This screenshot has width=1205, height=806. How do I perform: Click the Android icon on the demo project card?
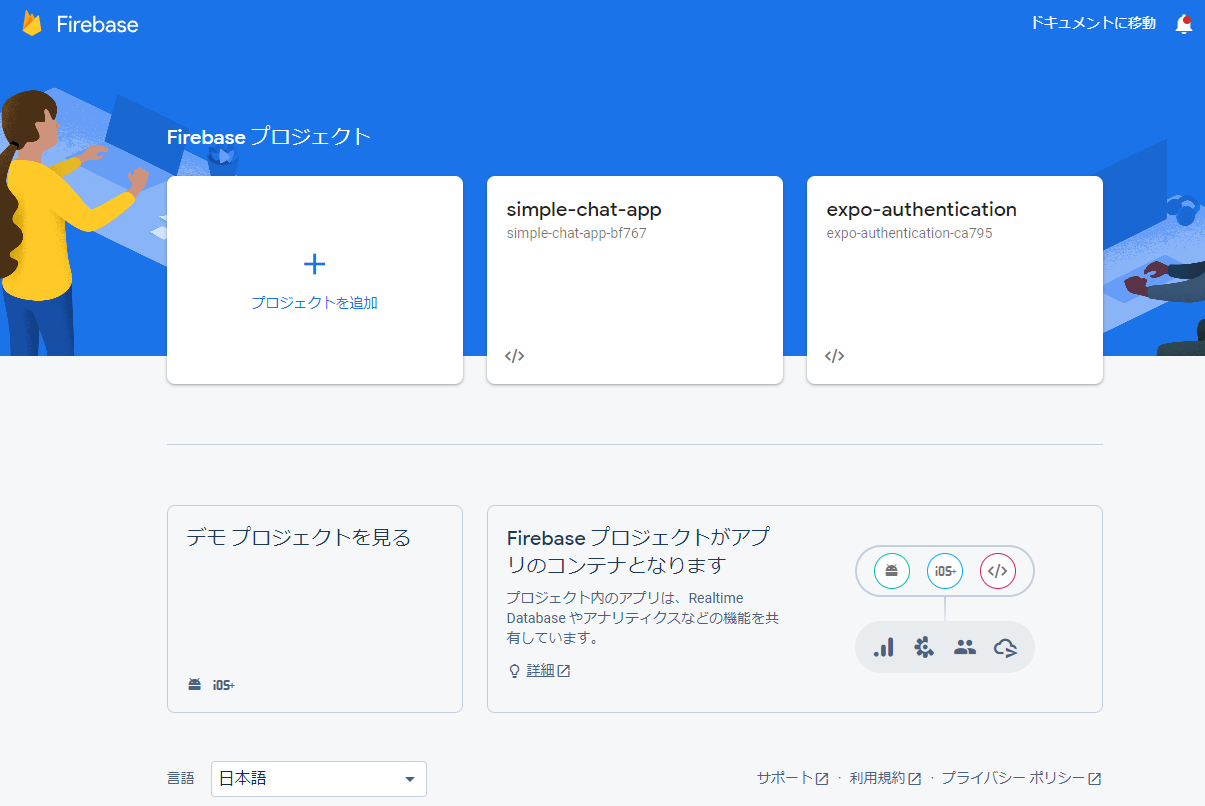[x=193, y=685]
